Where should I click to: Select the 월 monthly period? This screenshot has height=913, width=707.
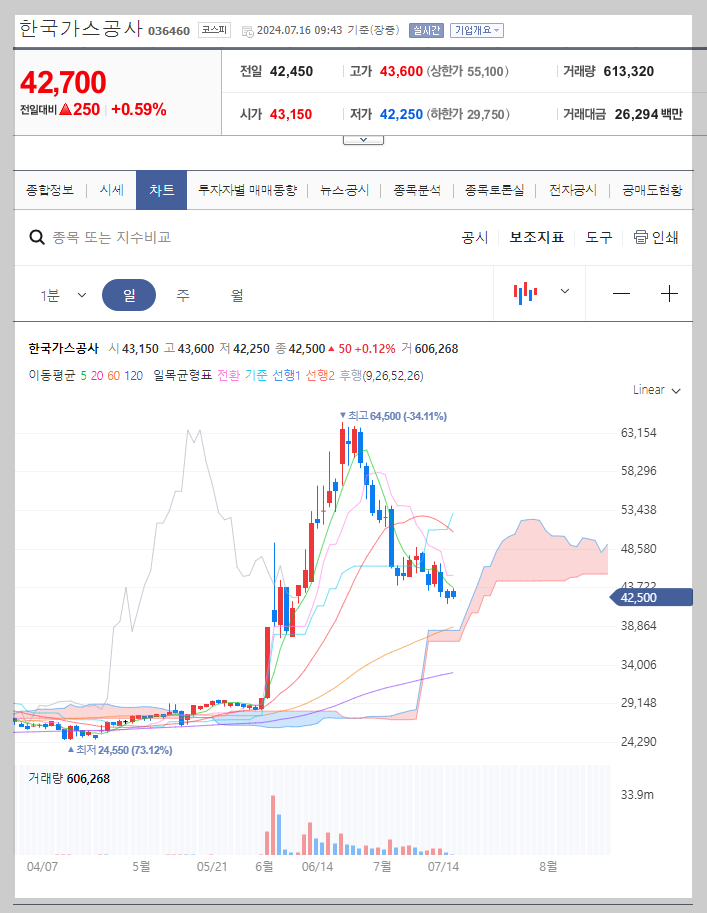(237, 295)
